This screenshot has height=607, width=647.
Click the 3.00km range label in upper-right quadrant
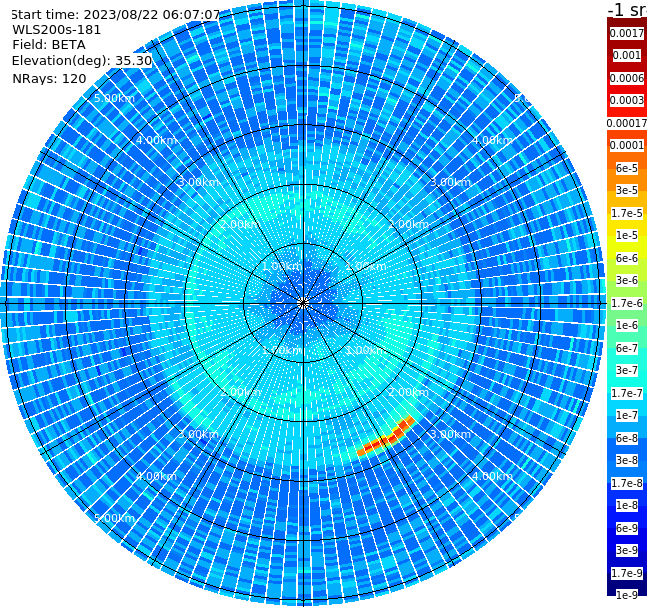[450, 182]
